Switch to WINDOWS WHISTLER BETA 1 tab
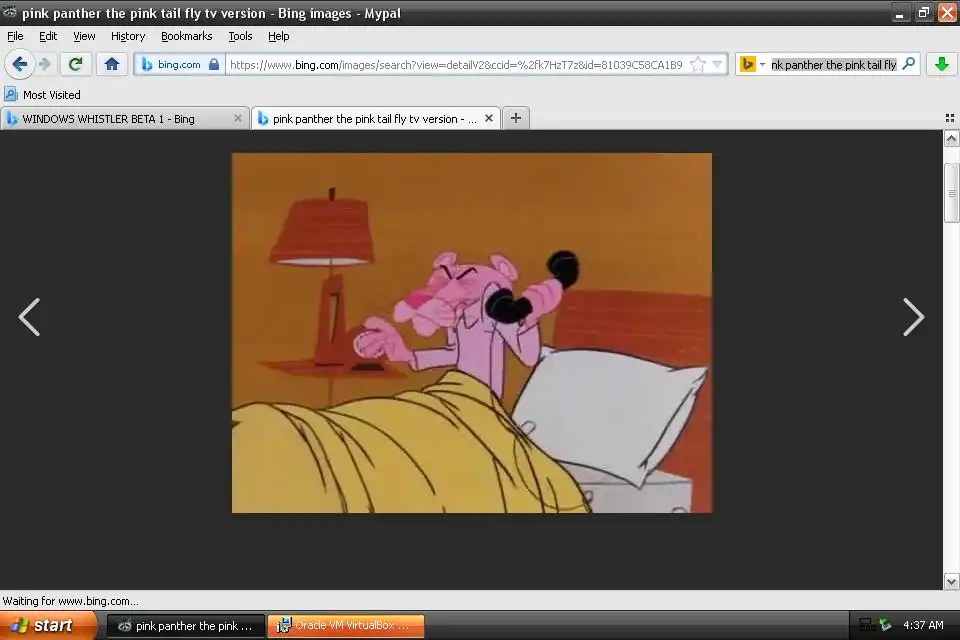This screenshot has width=960, height=640. pos(125,119)
